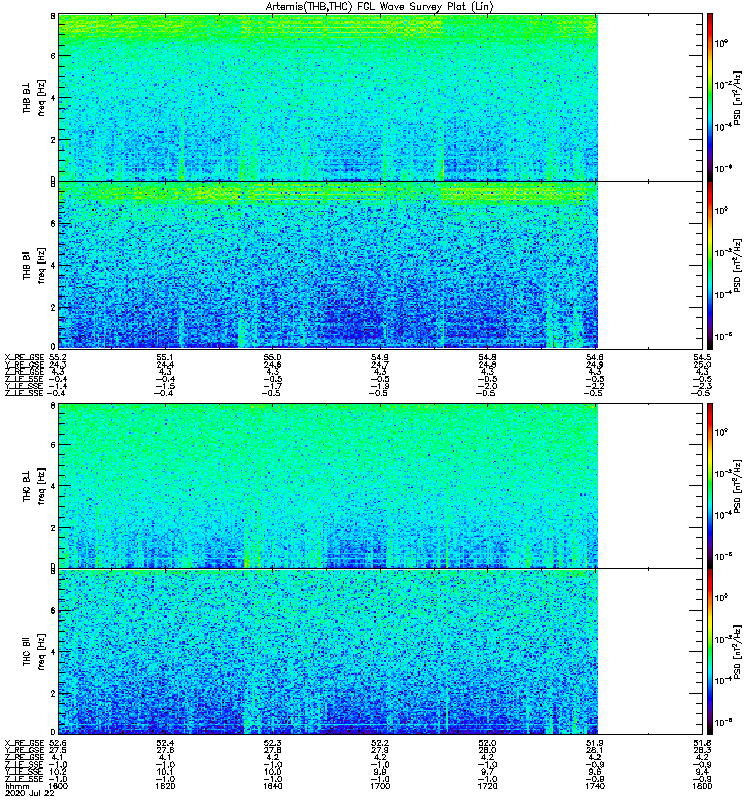Click the 'THB B⊥ freq [Hz]' axis label
This screenshot has height=800, width=750.
pyautogui.click(x=34, y=97)
